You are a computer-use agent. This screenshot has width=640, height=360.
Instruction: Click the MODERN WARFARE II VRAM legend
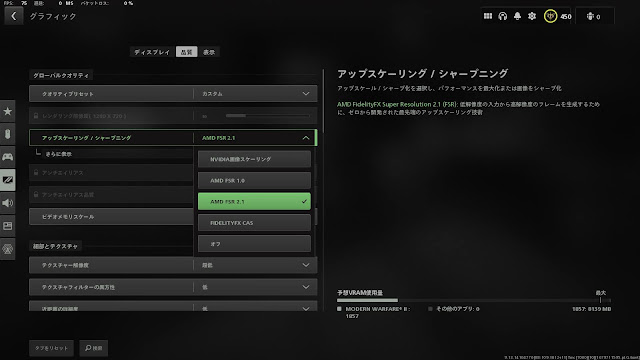click(x=374, y=312)
